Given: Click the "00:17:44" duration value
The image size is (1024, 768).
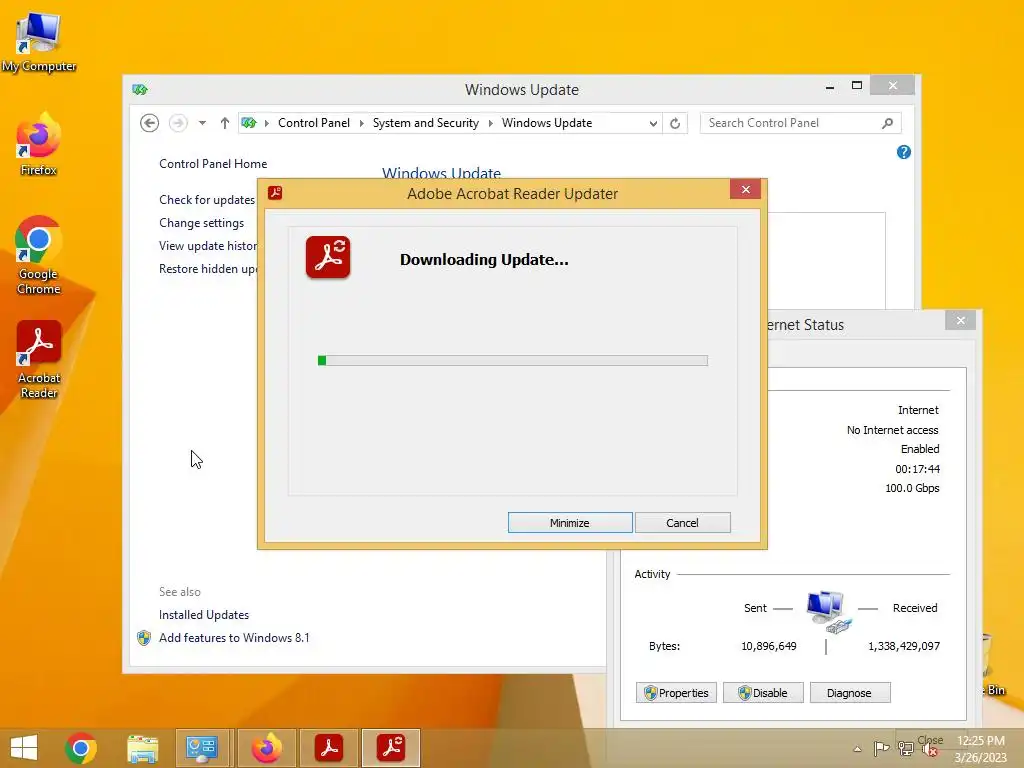Looking at the screenshot, I should tap(917, 469).
